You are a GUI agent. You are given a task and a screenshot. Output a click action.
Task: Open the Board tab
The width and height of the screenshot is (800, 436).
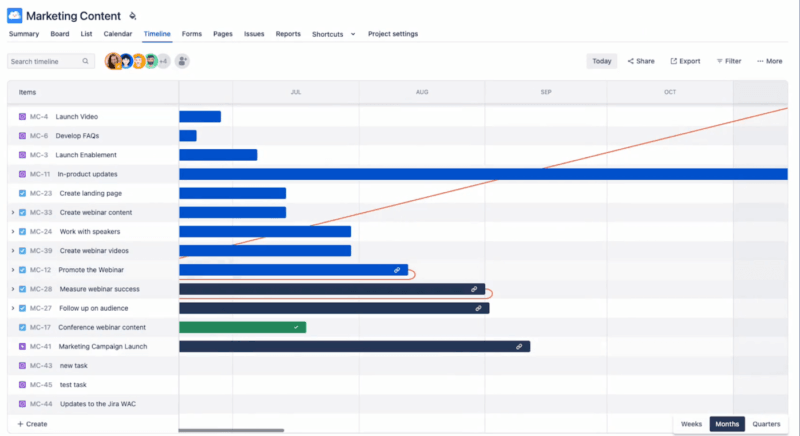60,34
